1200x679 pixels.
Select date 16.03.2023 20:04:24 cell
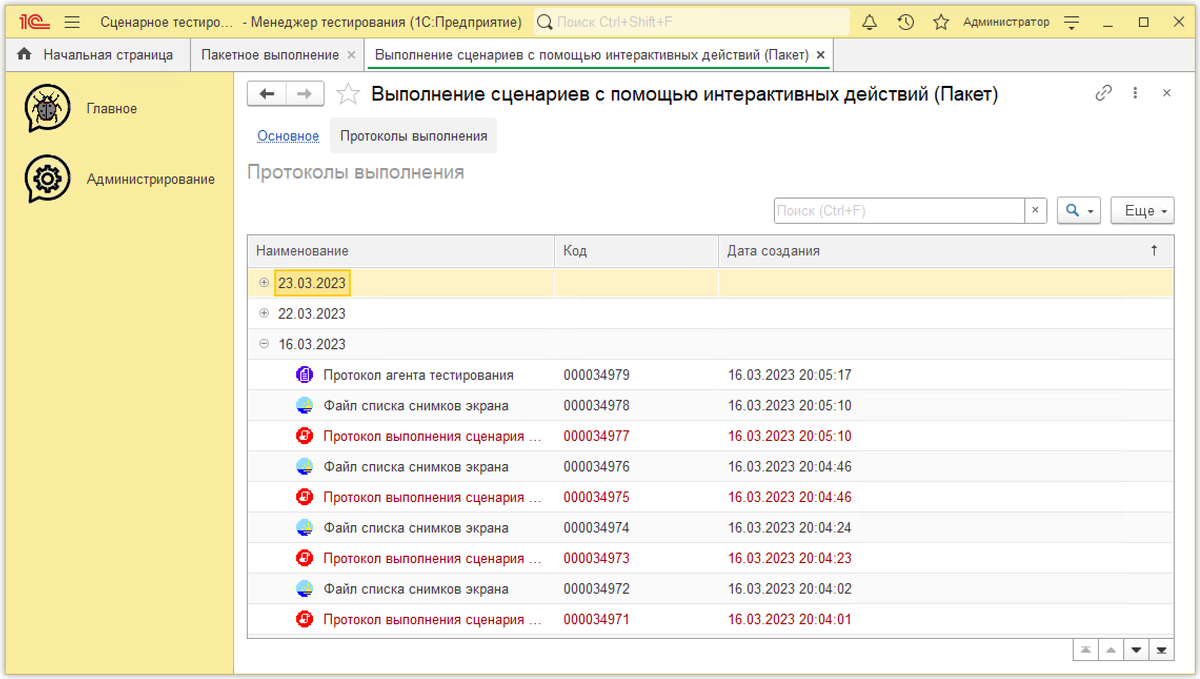(946, 528)
